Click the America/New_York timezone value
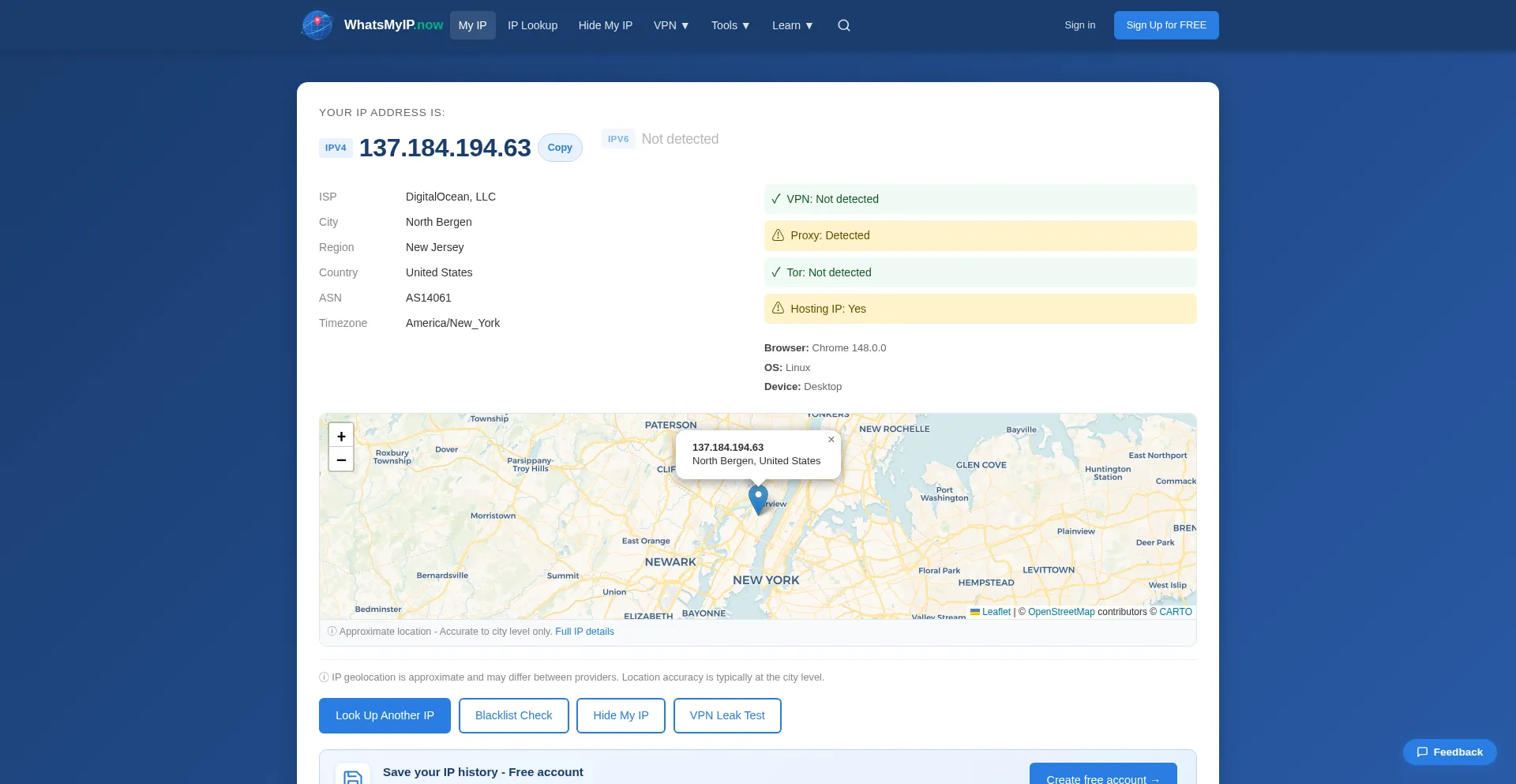This screenshot has width=1516, height=784. click(453, 323)
